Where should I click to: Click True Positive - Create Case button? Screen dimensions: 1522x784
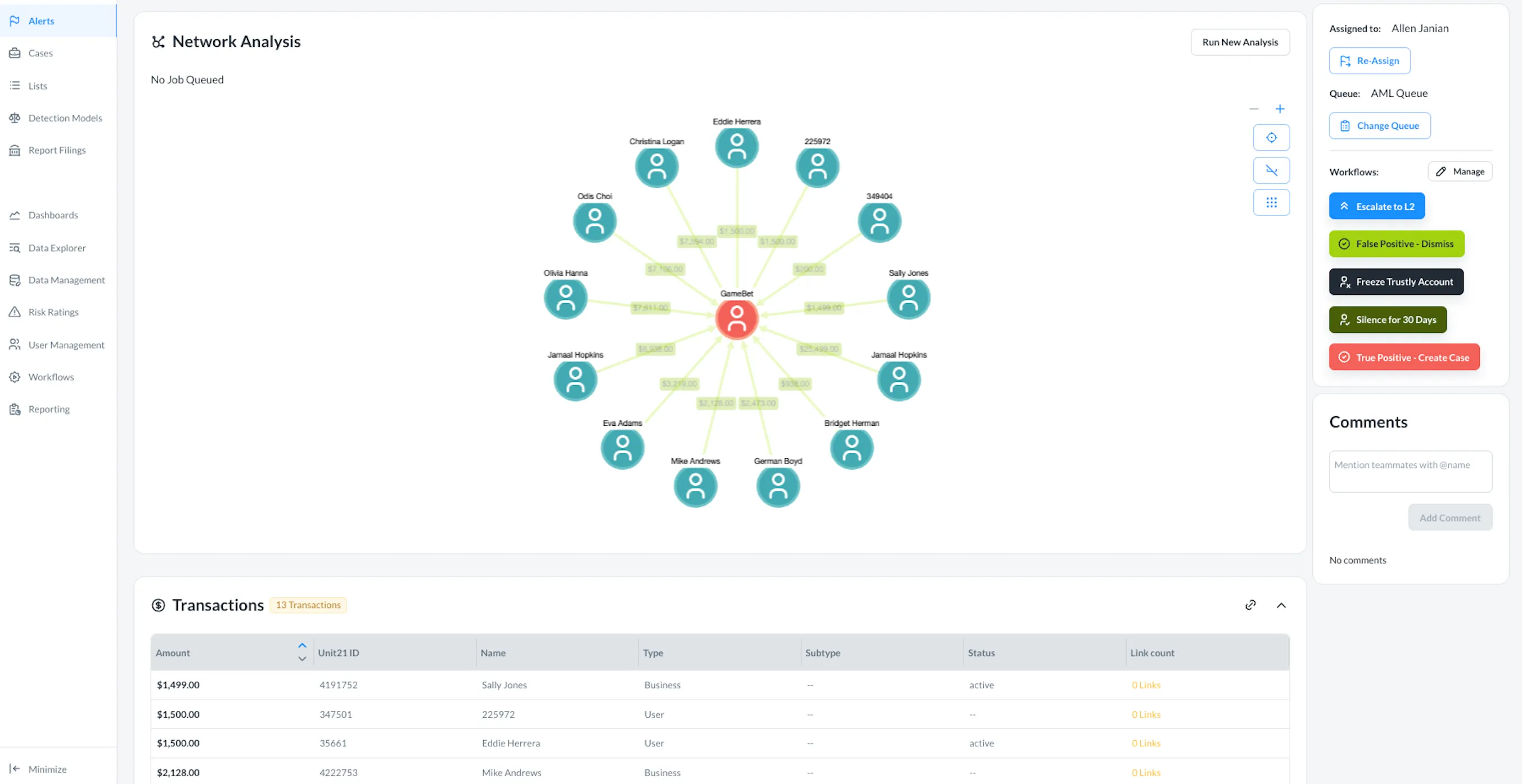[1404, 358]
